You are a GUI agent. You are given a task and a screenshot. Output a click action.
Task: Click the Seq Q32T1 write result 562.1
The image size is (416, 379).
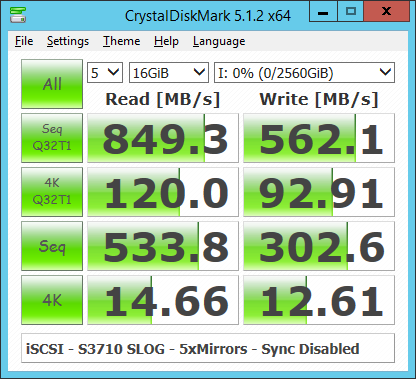click(x=319, y=138)
